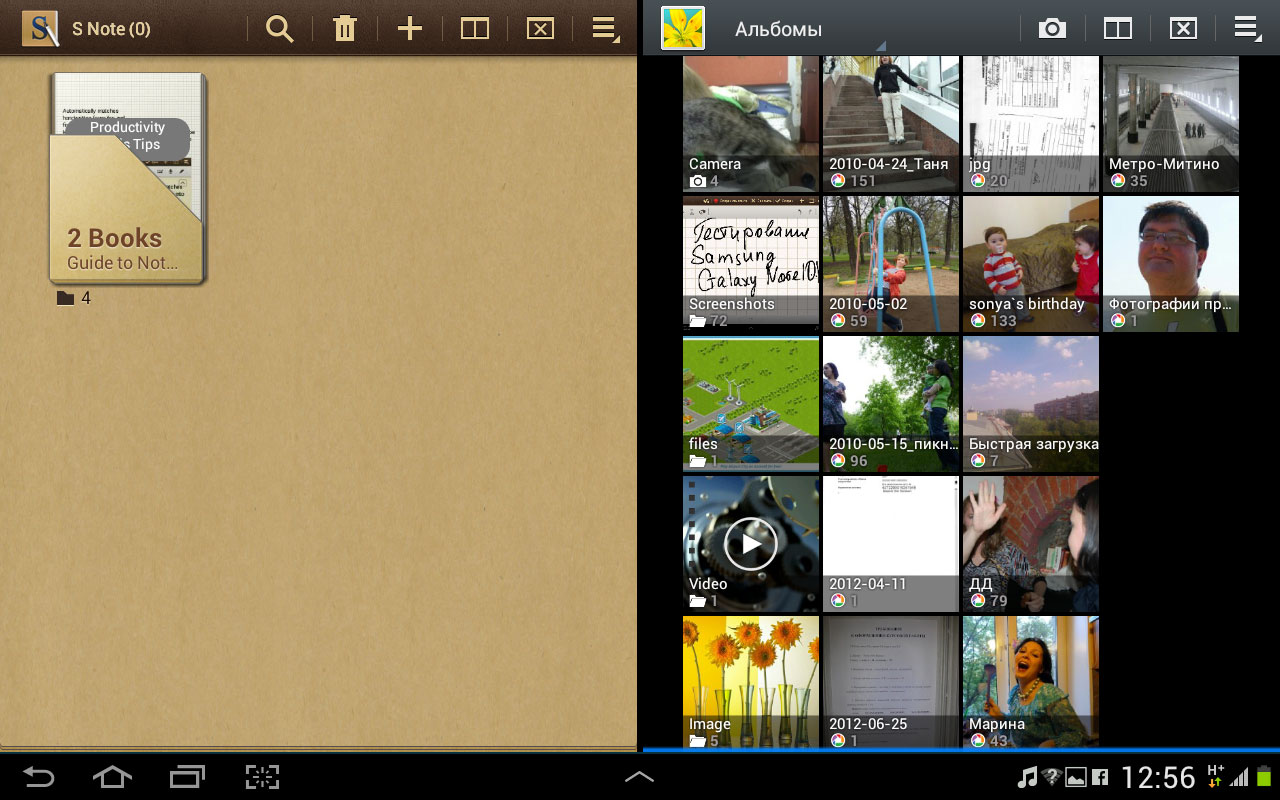Expand the bottom tray with the up chevron
This screenshot has width=1280, height=800.
coord(639,776)
